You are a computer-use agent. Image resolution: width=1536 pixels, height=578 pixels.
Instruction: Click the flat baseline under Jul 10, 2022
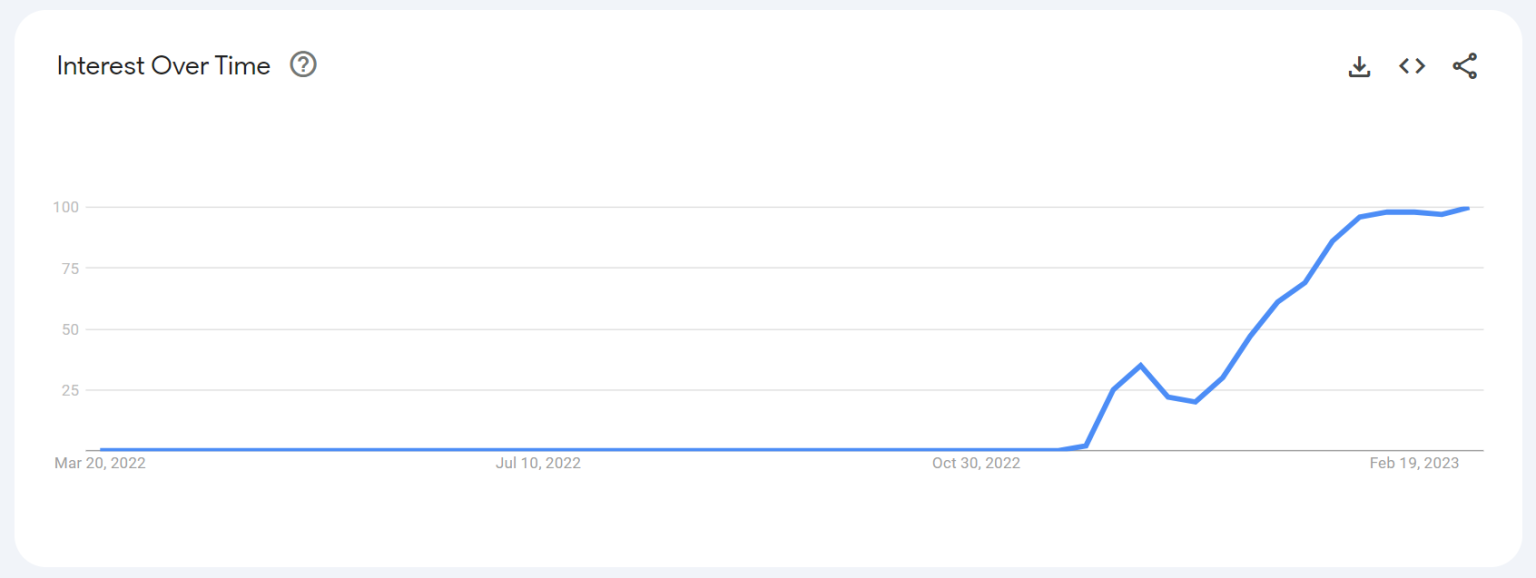(x=538, y=450)
